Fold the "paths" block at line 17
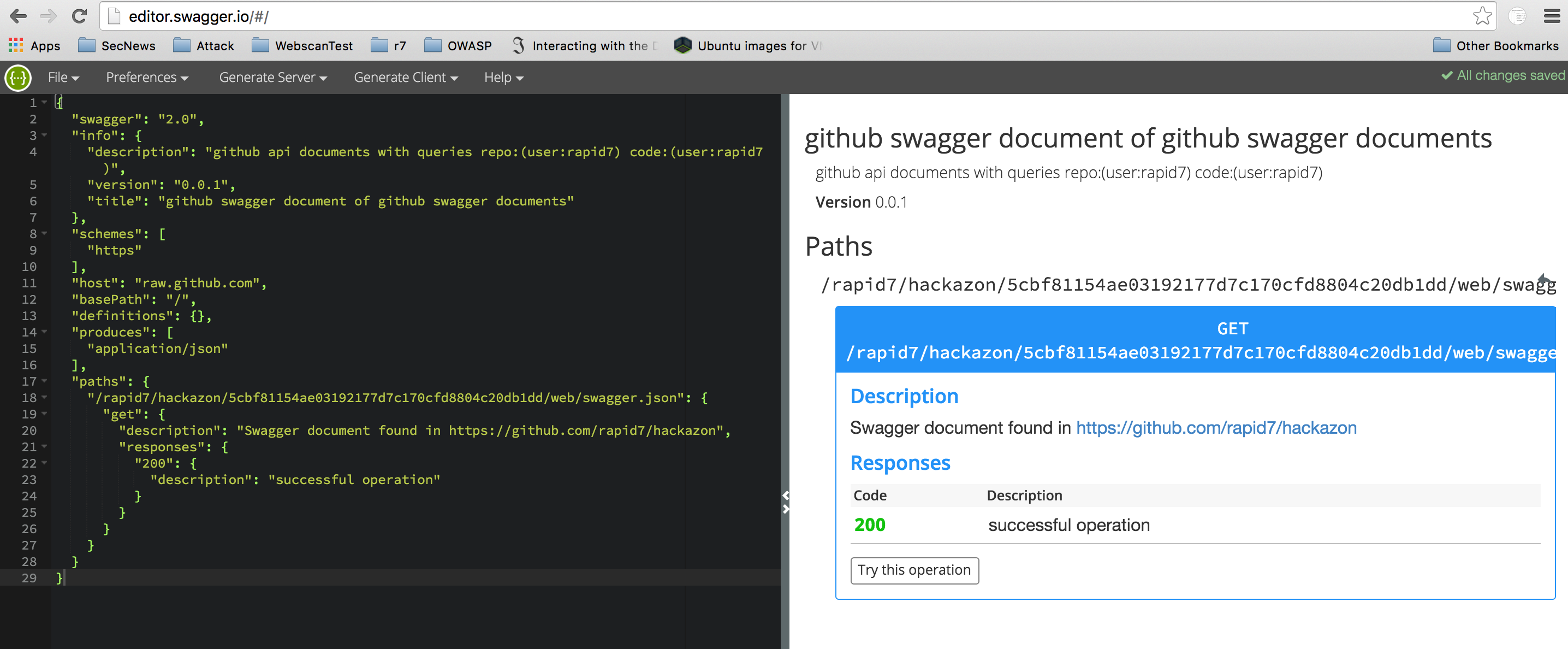The height and width of the screenshot is (649, 1568). (44, 381)
